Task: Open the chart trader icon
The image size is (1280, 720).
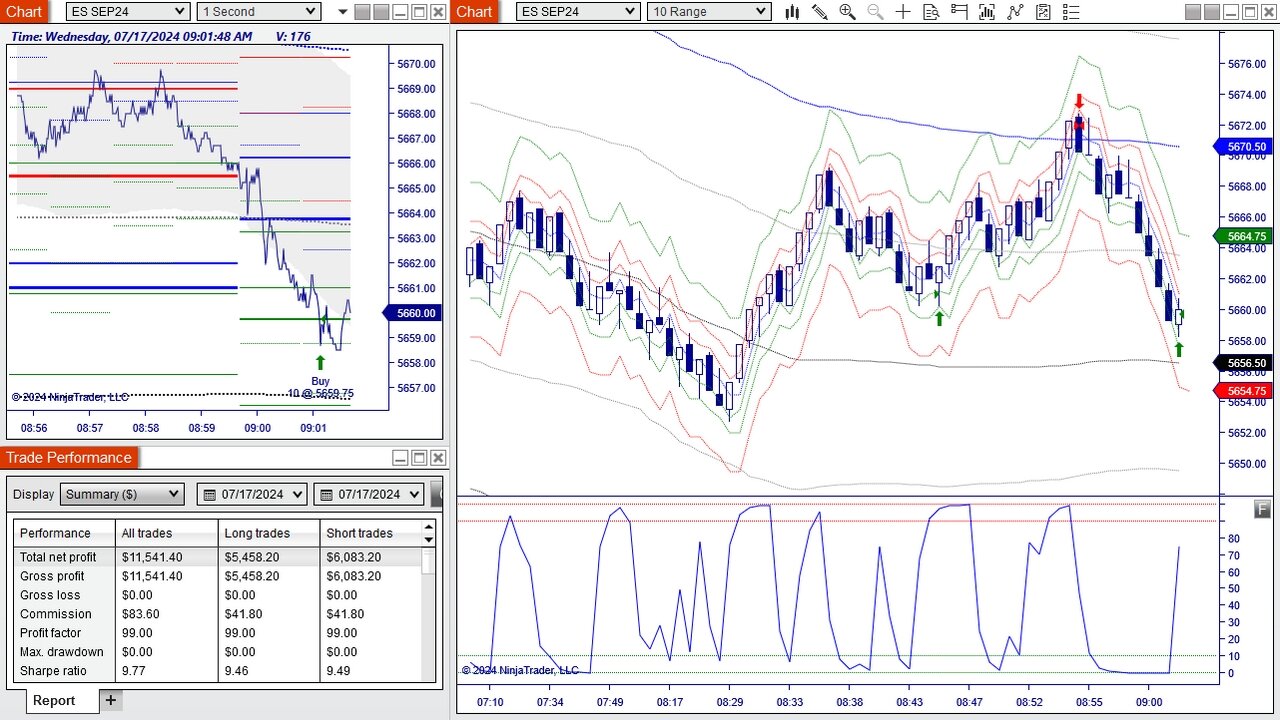Action: [x=959, y=12]
